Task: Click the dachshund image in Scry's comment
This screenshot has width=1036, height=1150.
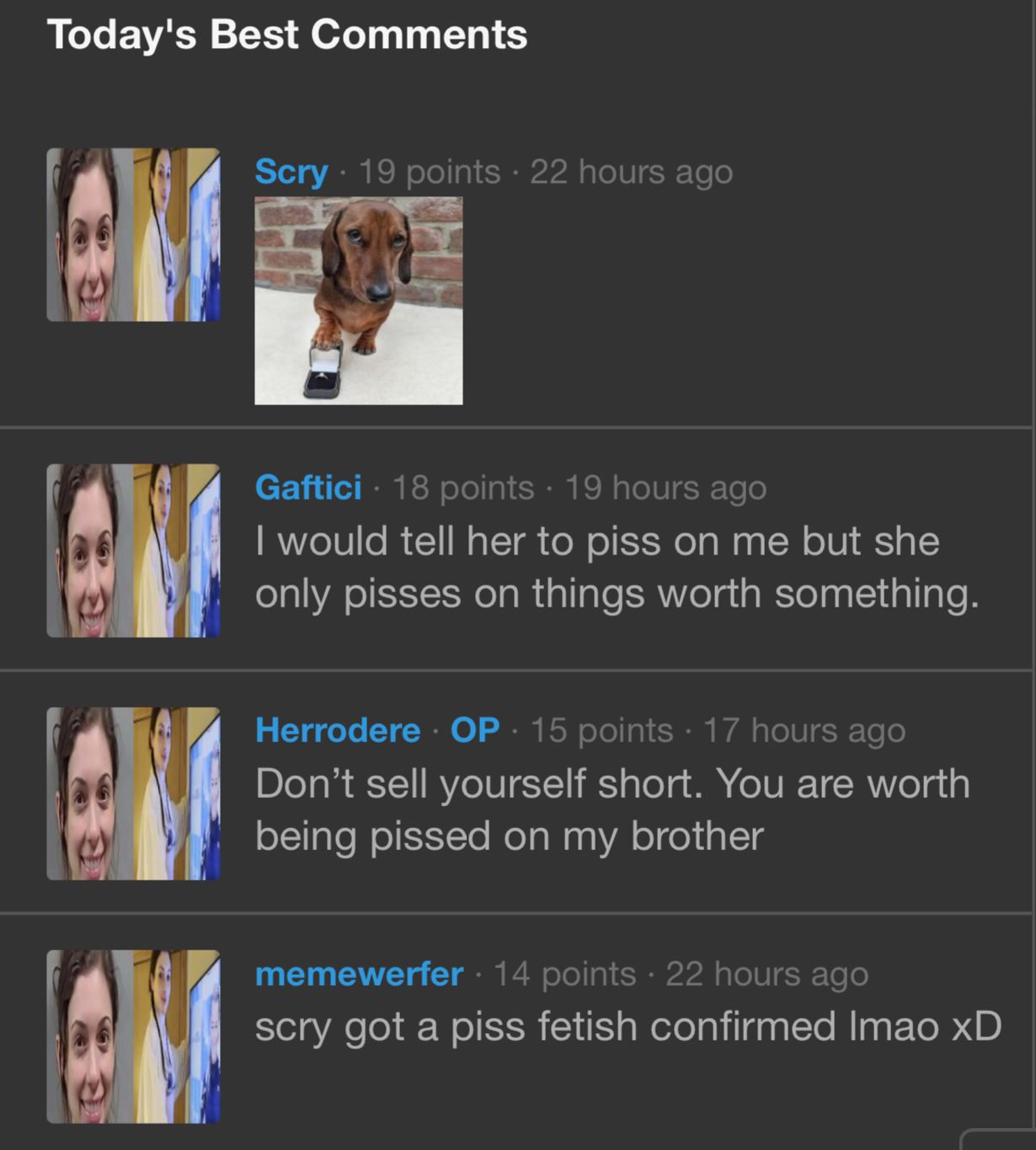Action: pyautogui.click(x=359, y=301)
